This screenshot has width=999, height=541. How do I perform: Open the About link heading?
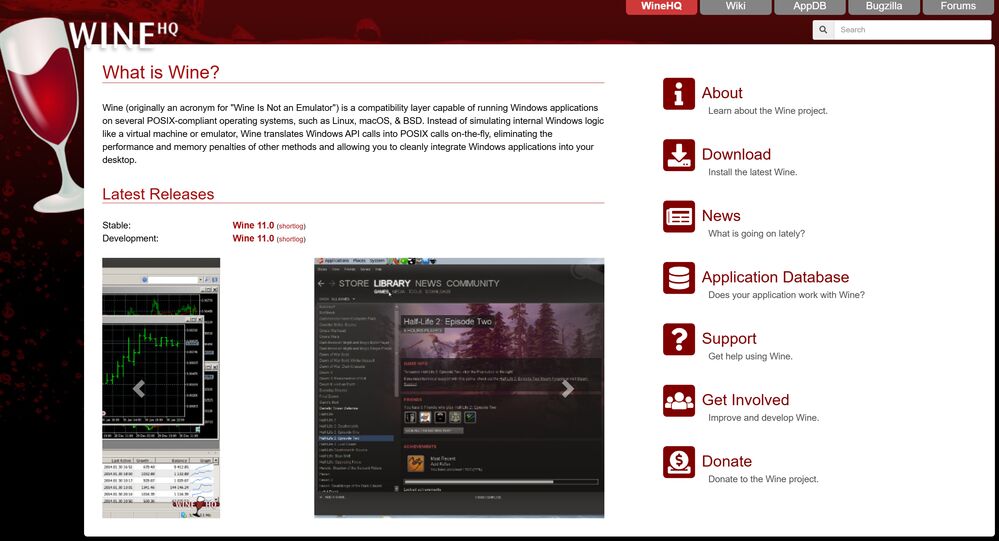[722, 93]
